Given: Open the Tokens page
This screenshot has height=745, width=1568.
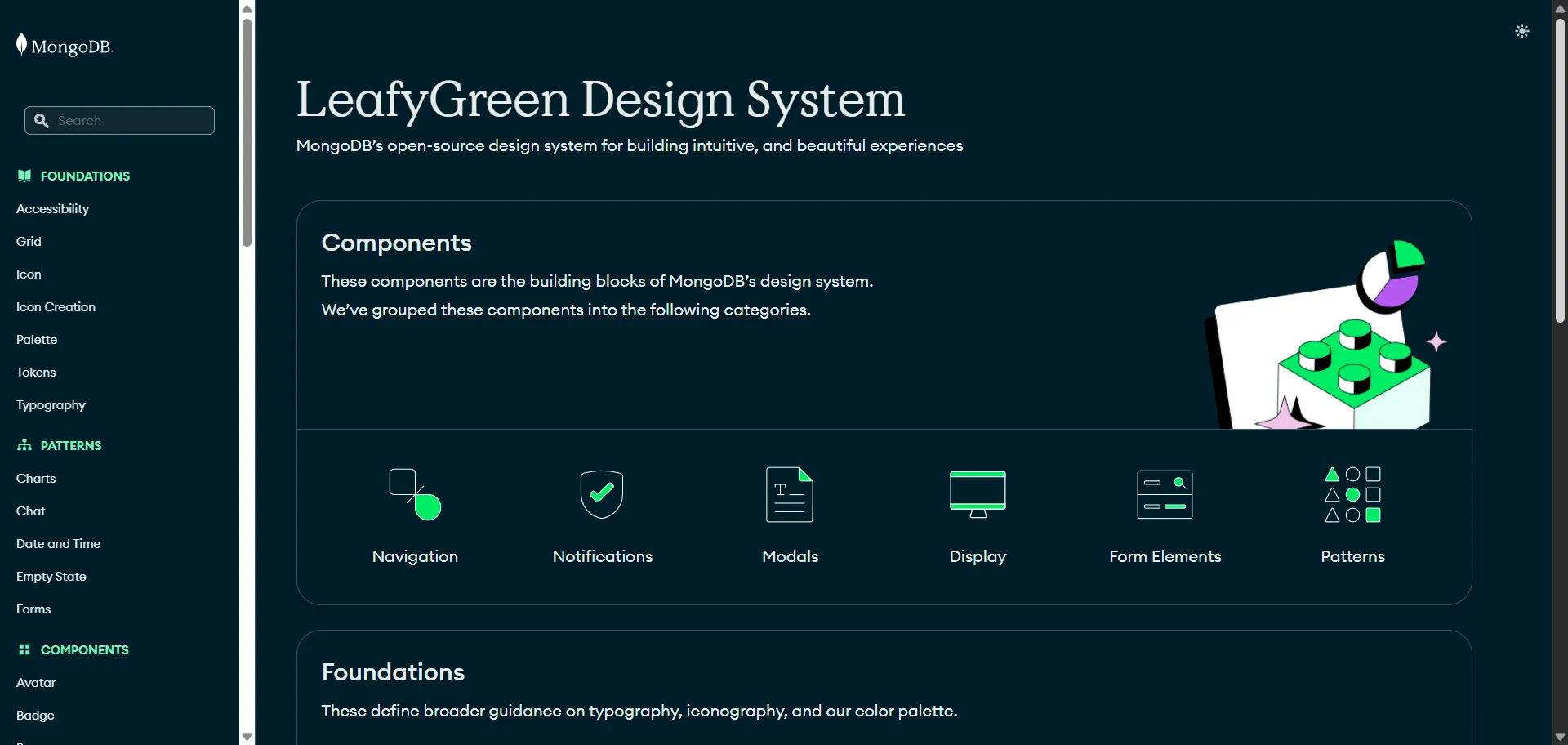Looking at the screenshot, I should 36,372.
